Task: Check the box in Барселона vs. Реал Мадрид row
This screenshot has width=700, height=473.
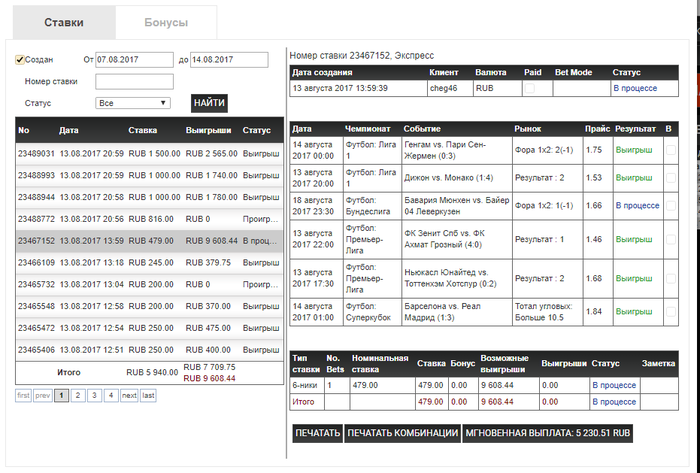Action: pos(671,312)
